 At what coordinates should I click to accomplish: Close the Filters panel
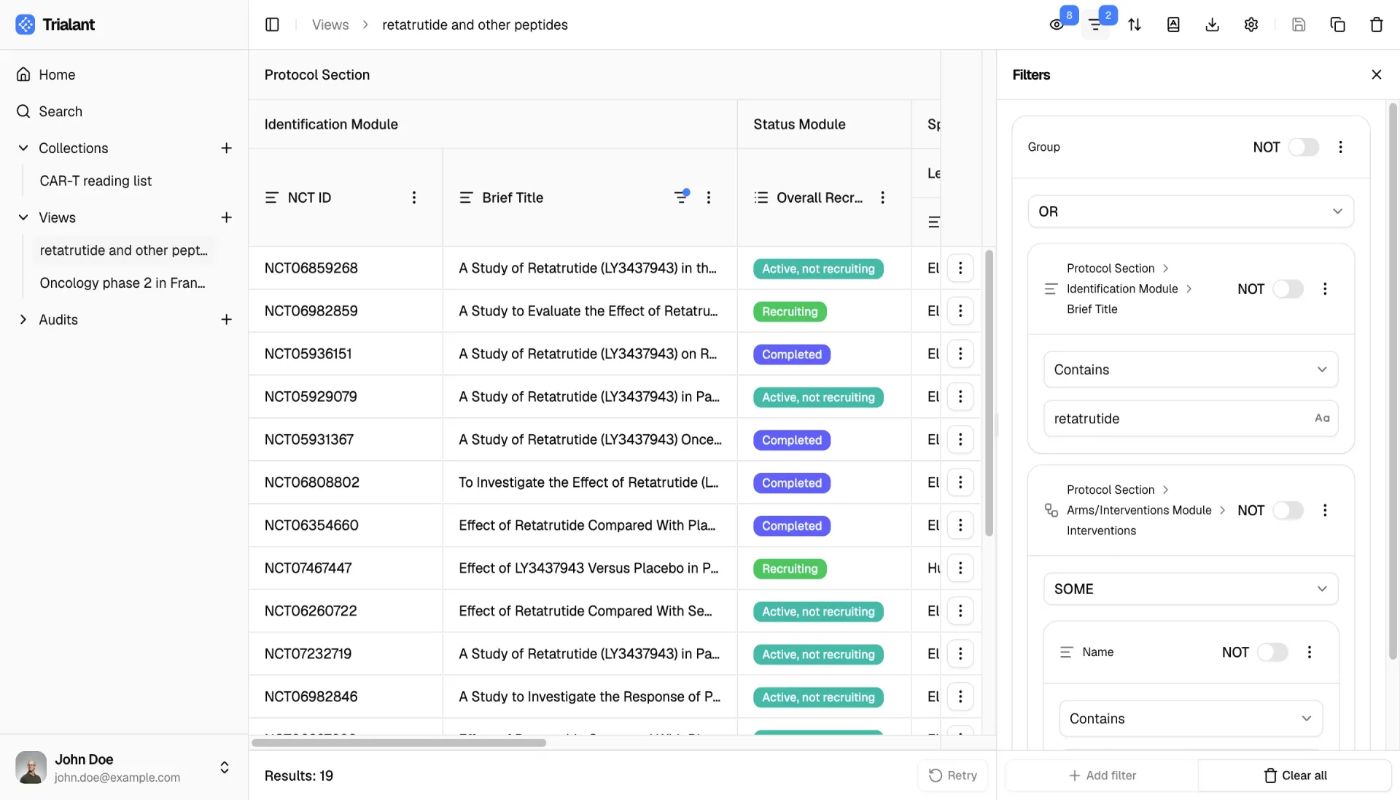click(x=1376, y=75)
